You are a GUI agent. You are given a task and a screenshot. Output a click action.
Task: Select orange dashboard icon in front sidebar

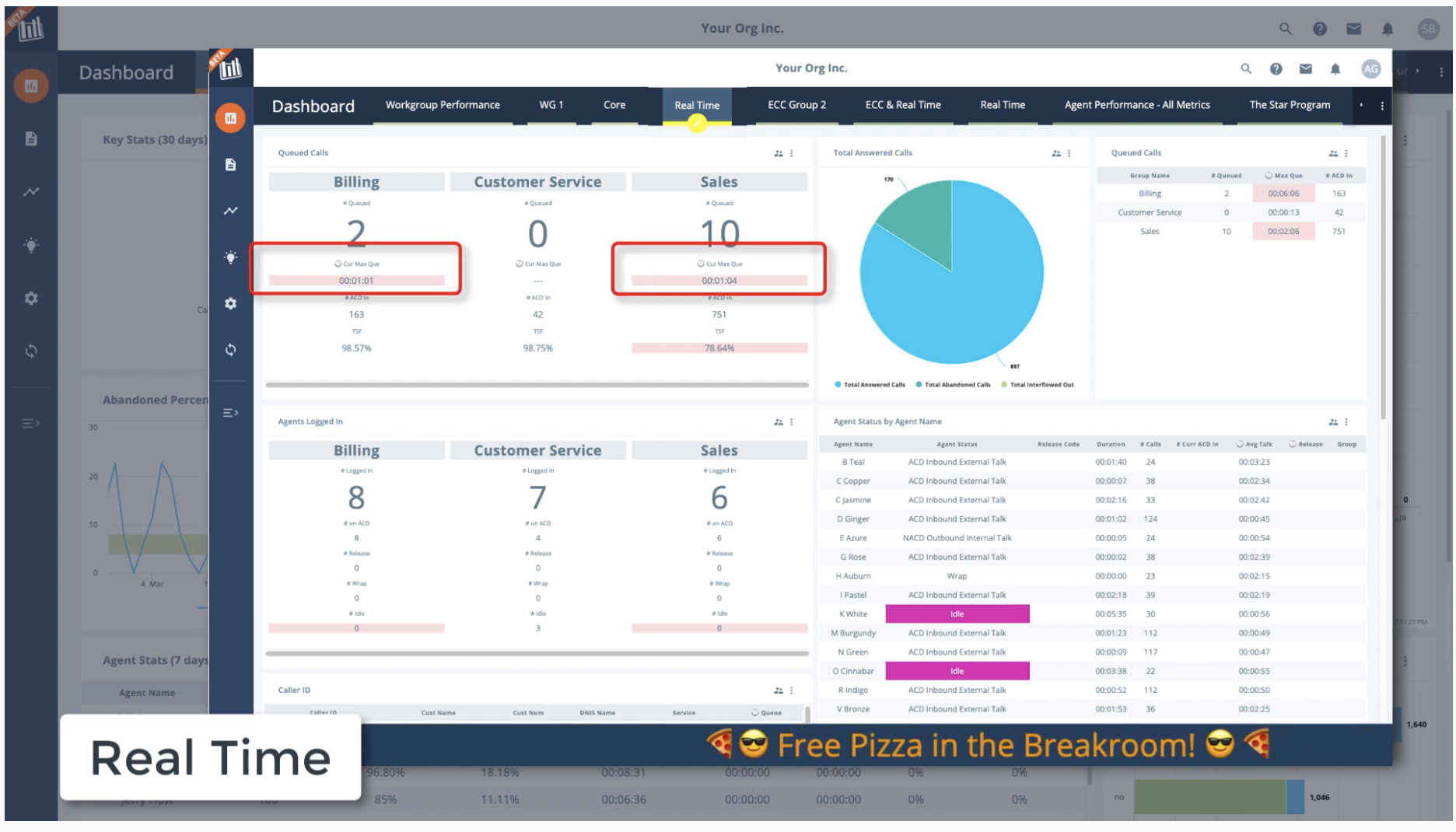pos(230,118)
